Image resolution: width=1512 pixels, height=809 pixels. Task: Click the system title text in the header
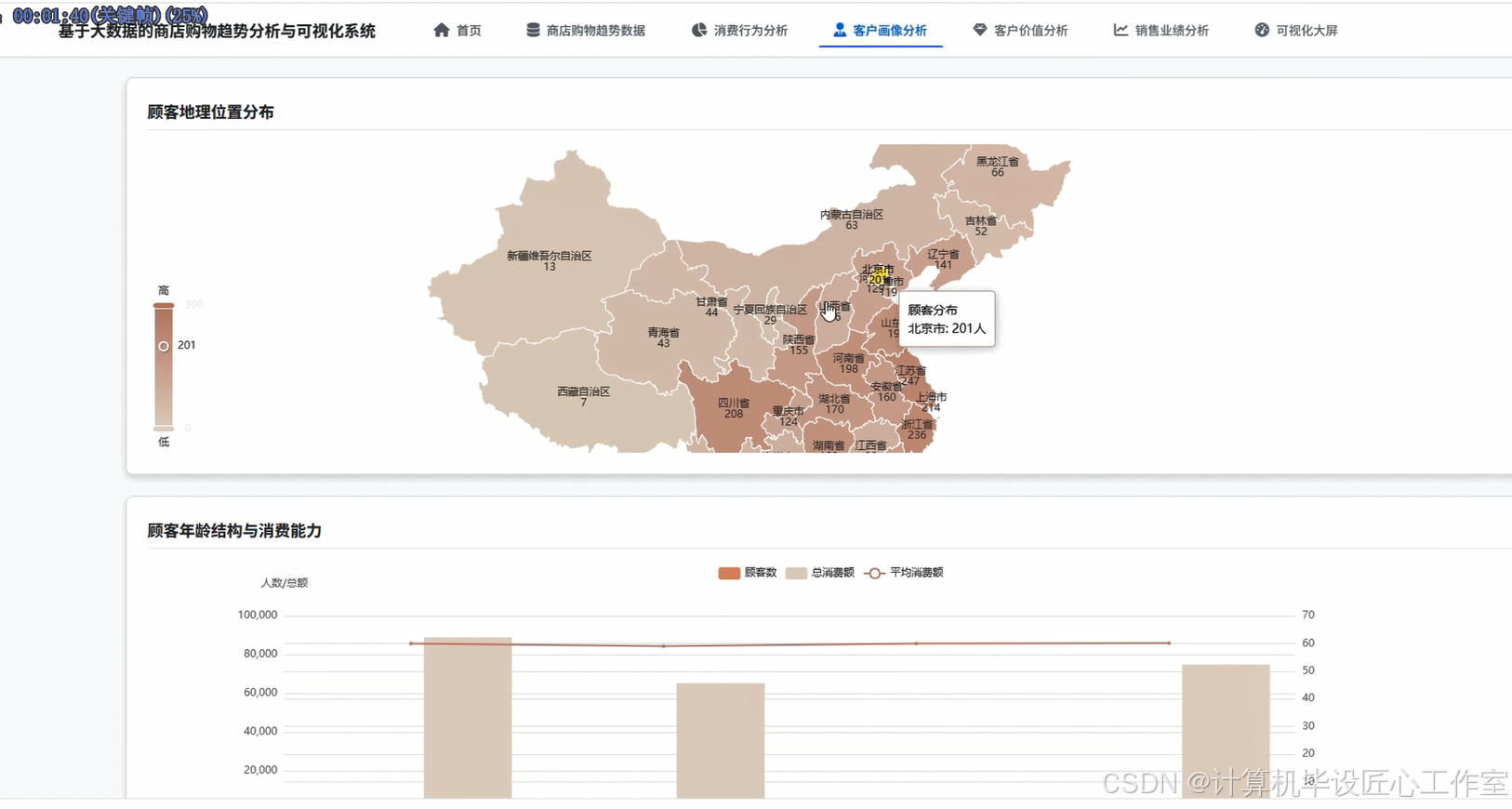coord(217,31)
